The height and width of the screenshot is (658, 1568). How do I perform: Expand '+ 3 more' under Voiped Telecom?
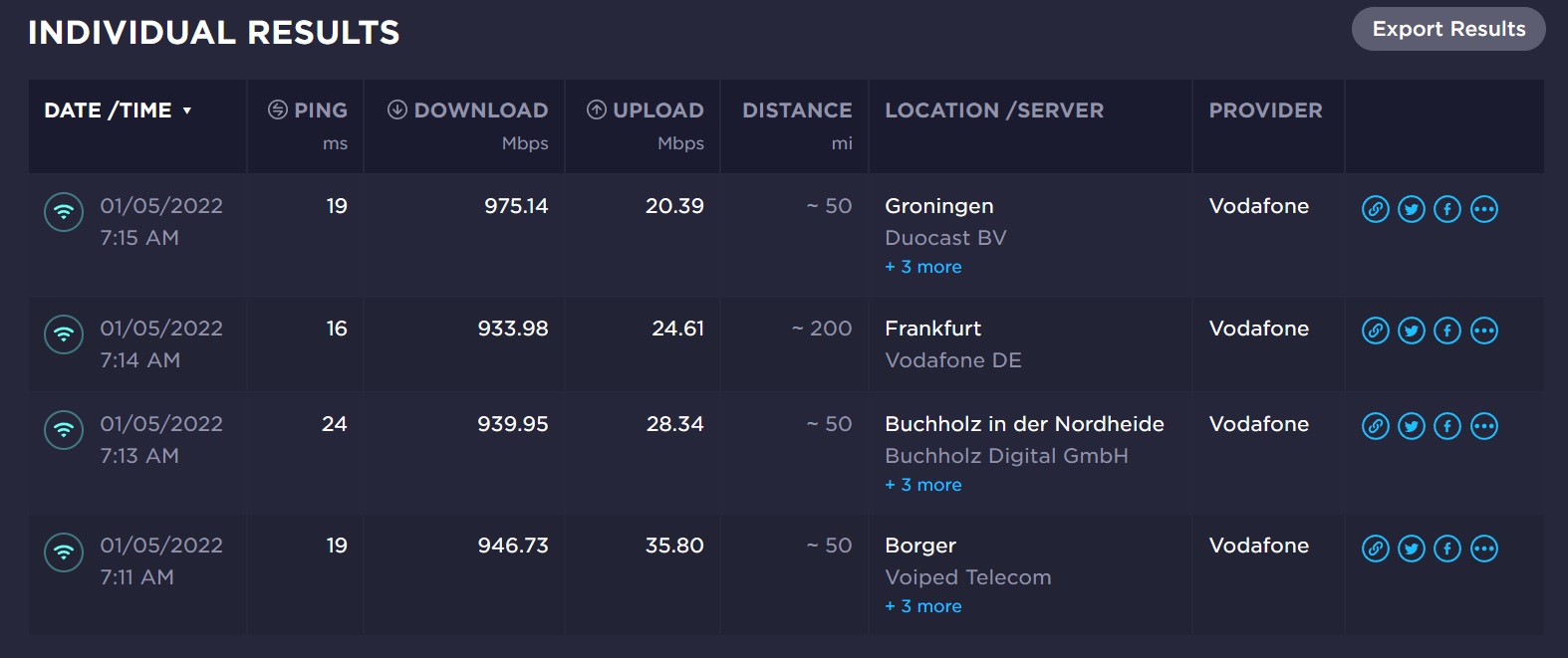tap(923, 606)
